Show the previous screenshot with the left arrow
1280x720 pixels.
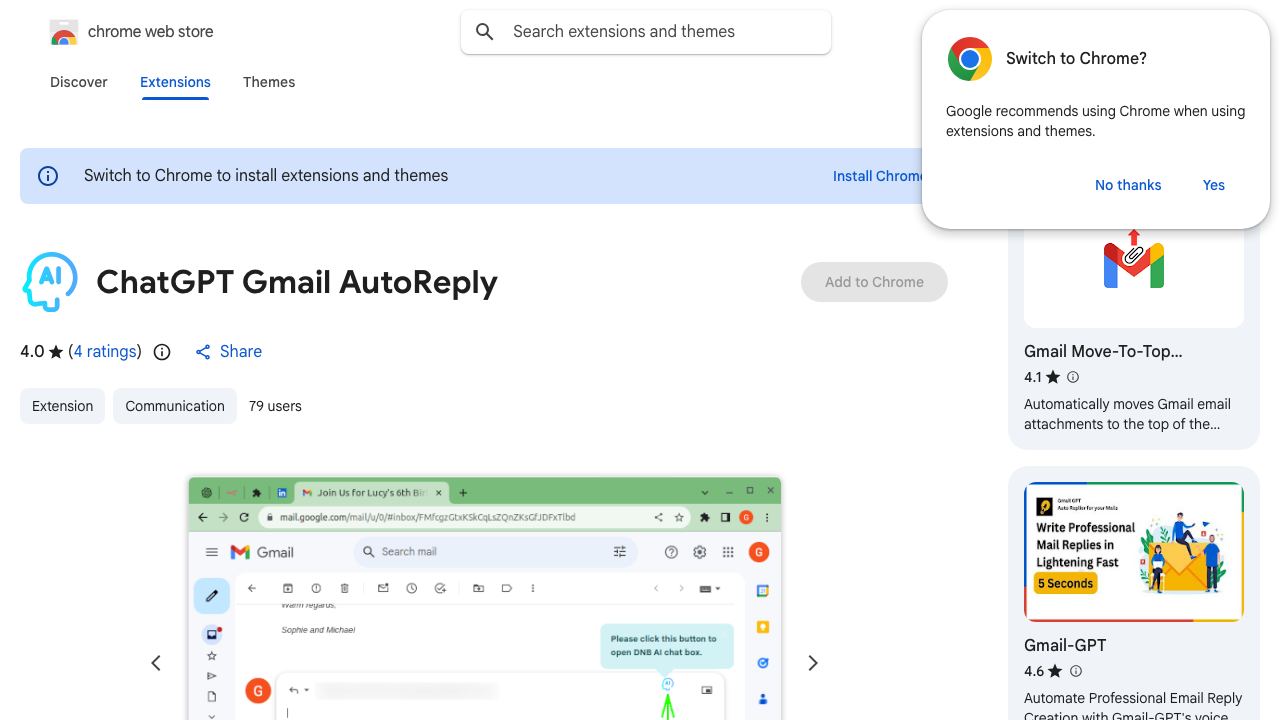pos(156,663)
